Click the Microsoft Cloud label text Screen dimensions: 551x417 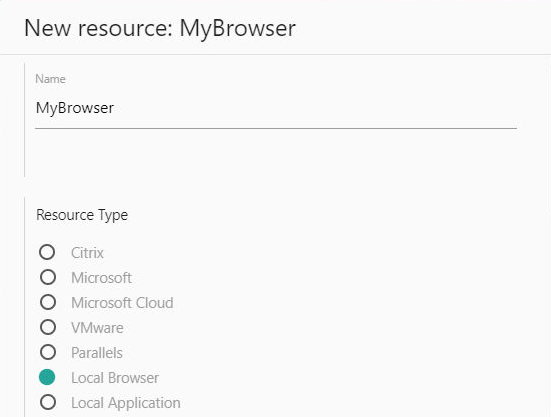122,303
